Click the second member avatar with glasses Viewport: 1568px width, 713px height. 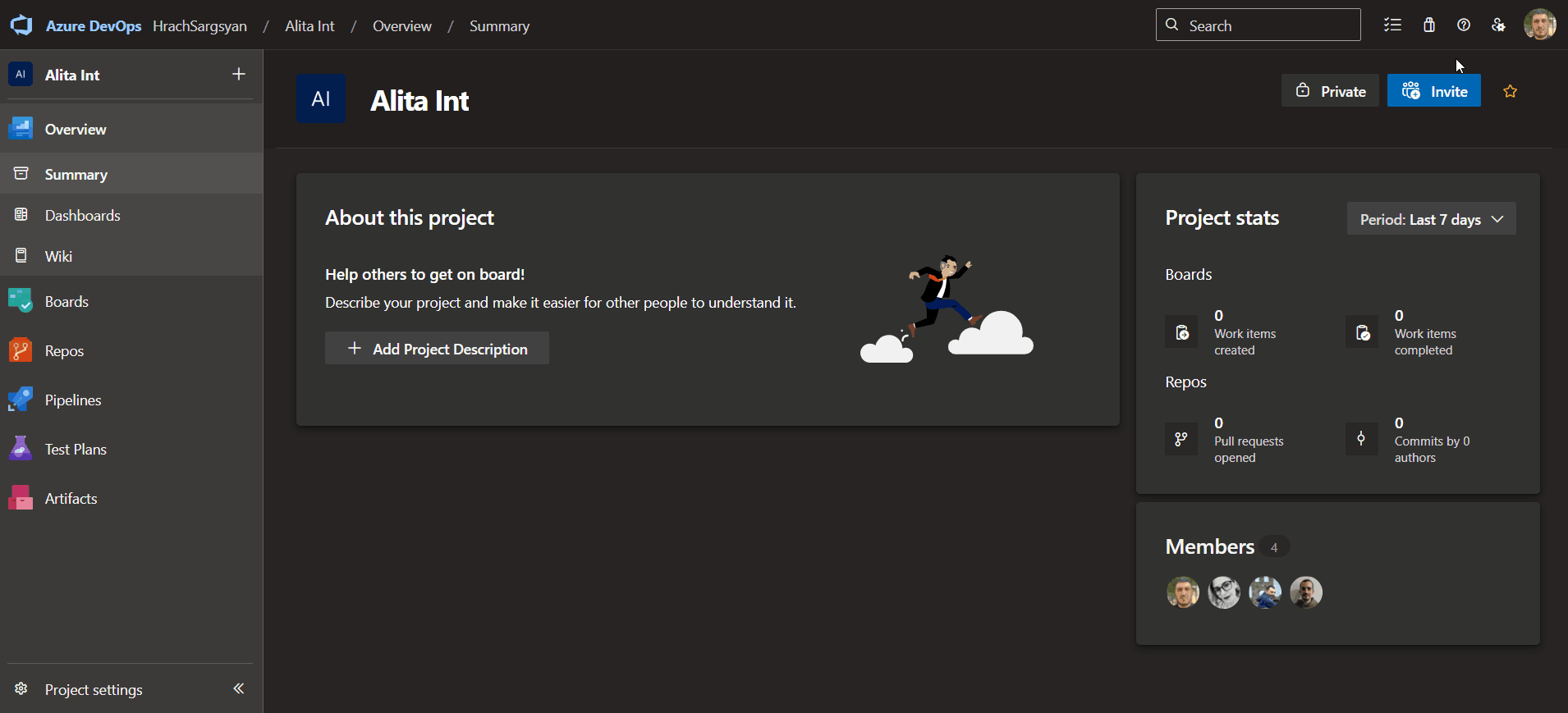(1224, 592)
